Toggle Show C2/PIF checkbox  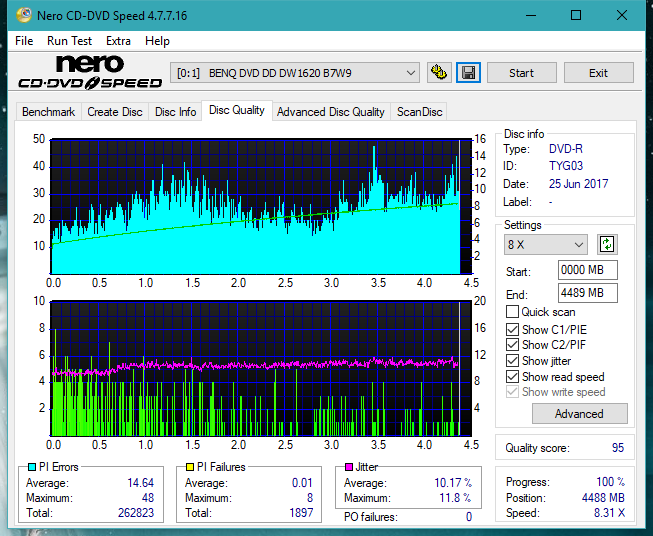click(x=512, y=345)
